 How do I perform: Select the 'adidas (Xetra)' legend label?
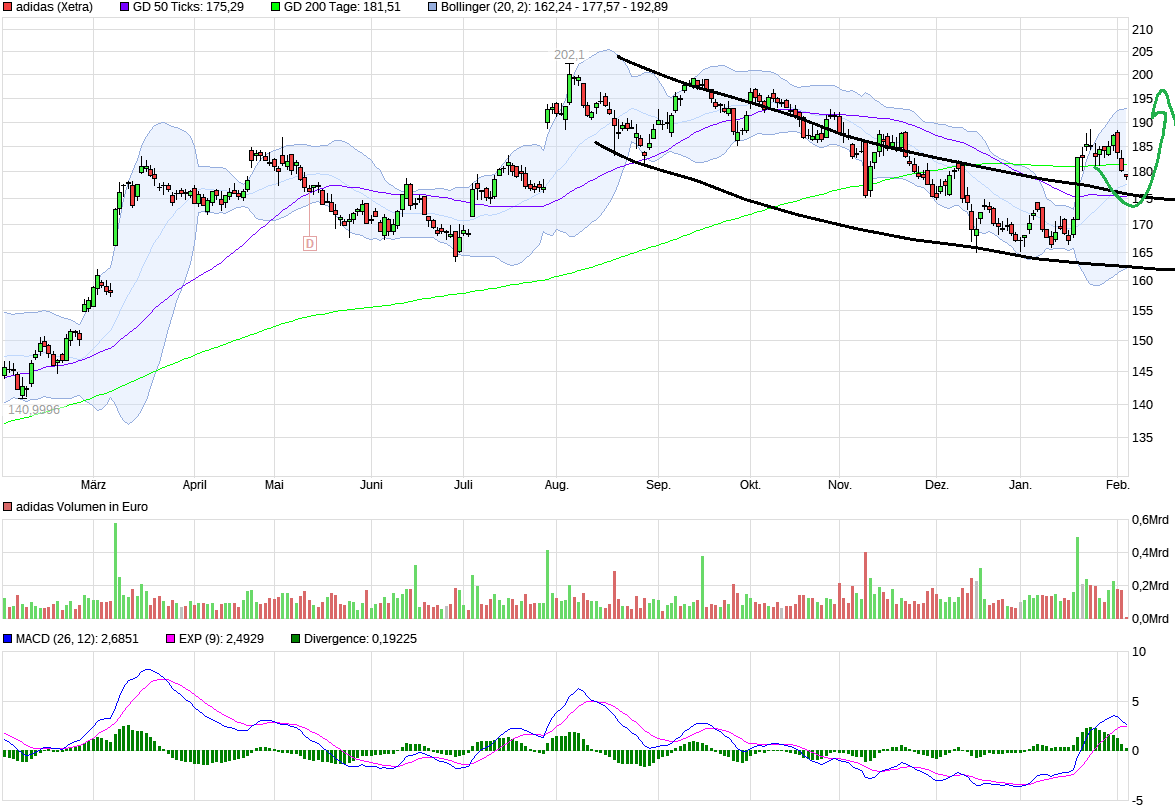55,7
